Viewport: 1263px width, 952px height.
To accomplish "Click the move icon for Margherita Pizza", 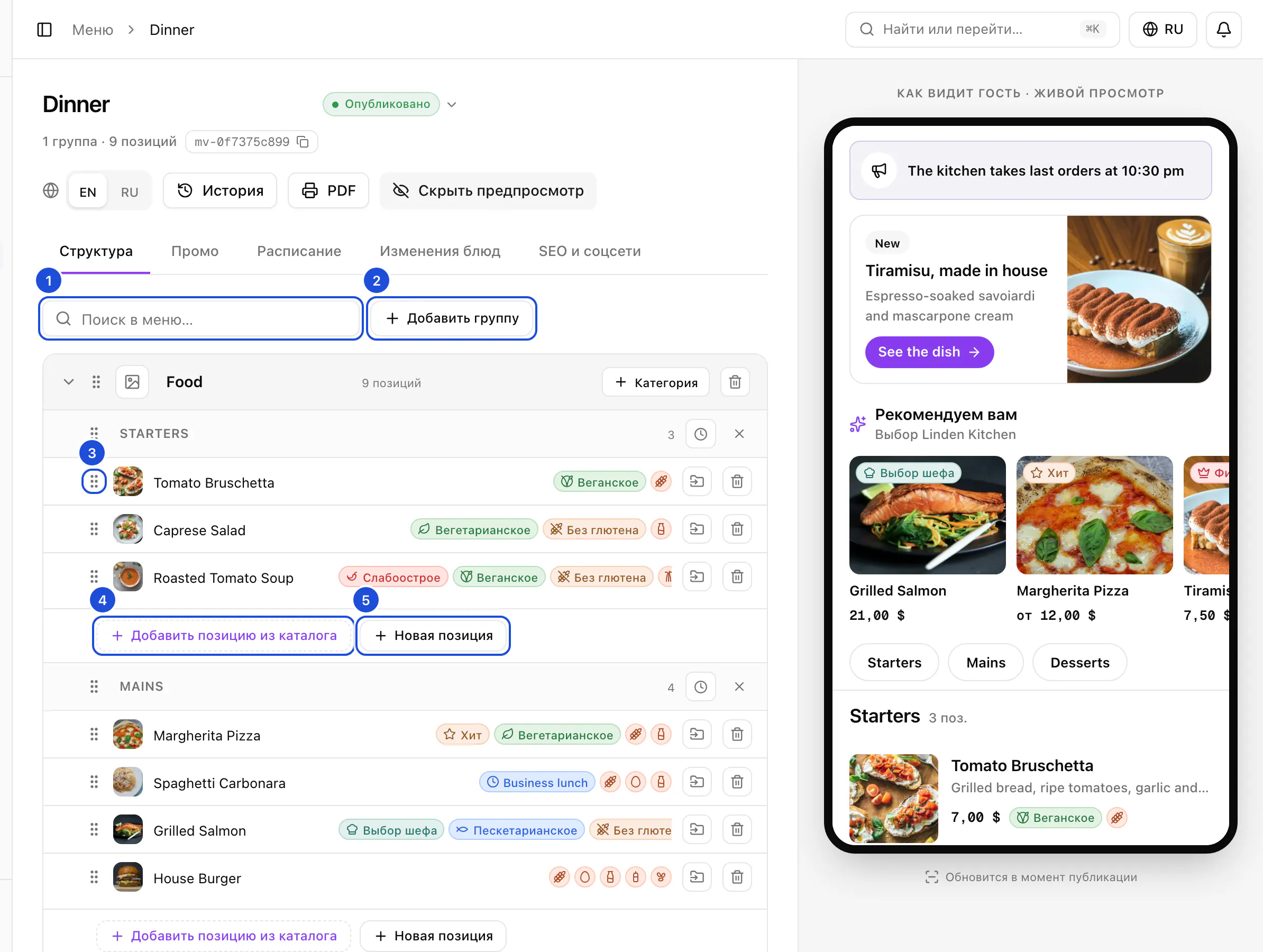I will point(697,735).
